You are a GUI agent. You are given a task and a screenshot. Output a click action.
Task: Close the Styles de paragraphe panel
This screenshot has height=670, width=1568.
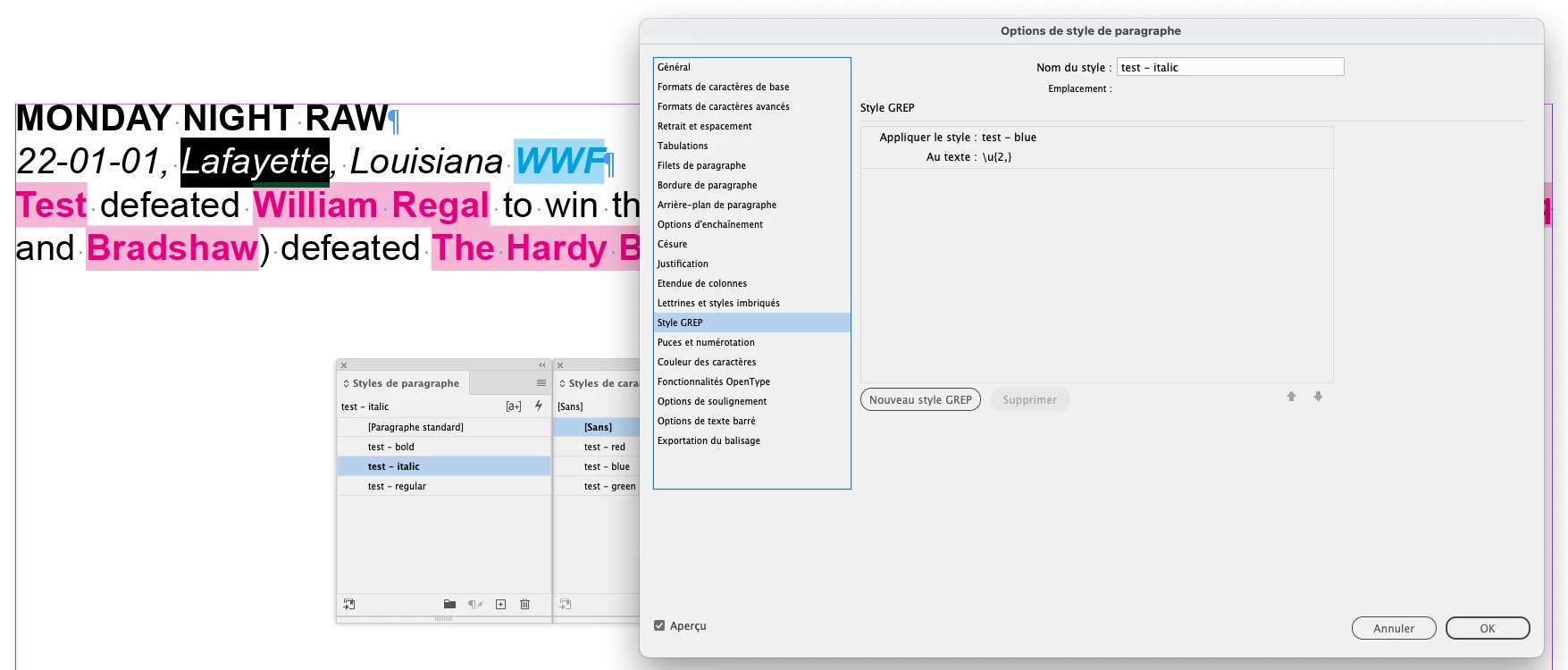coord(344,365)
